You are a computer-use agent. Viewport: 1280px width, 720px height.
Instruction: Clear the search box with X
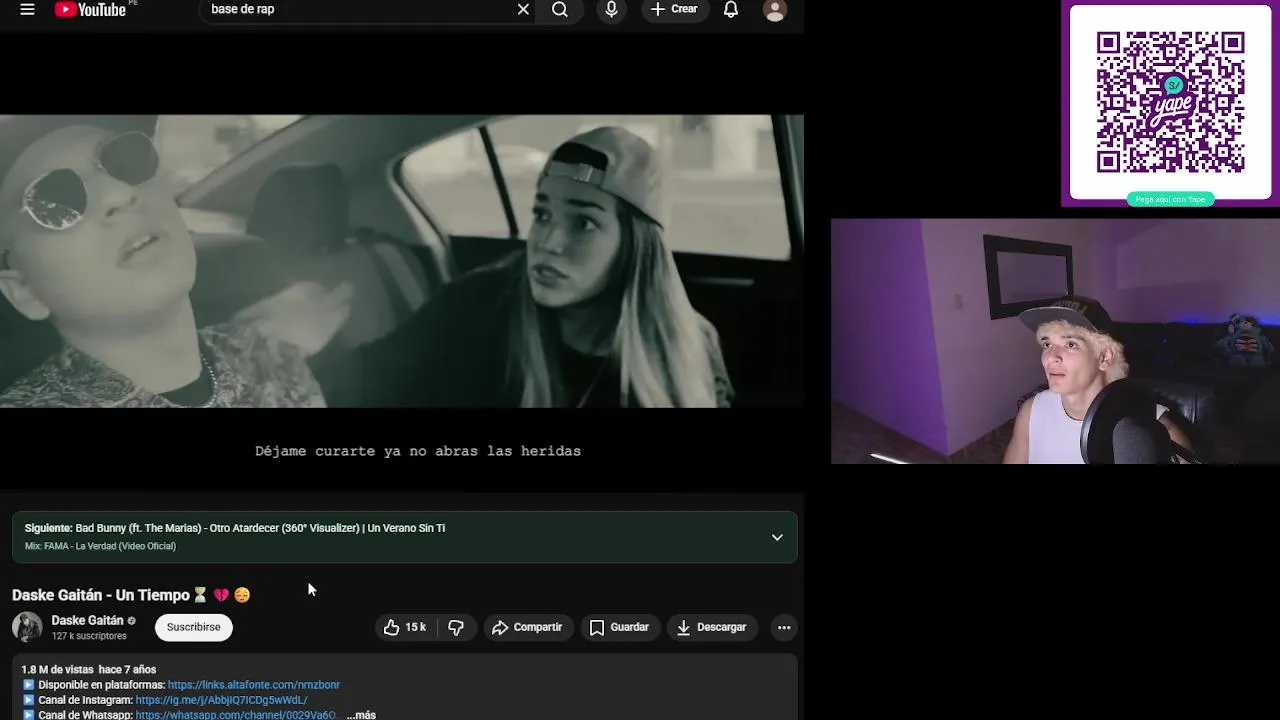523,9
